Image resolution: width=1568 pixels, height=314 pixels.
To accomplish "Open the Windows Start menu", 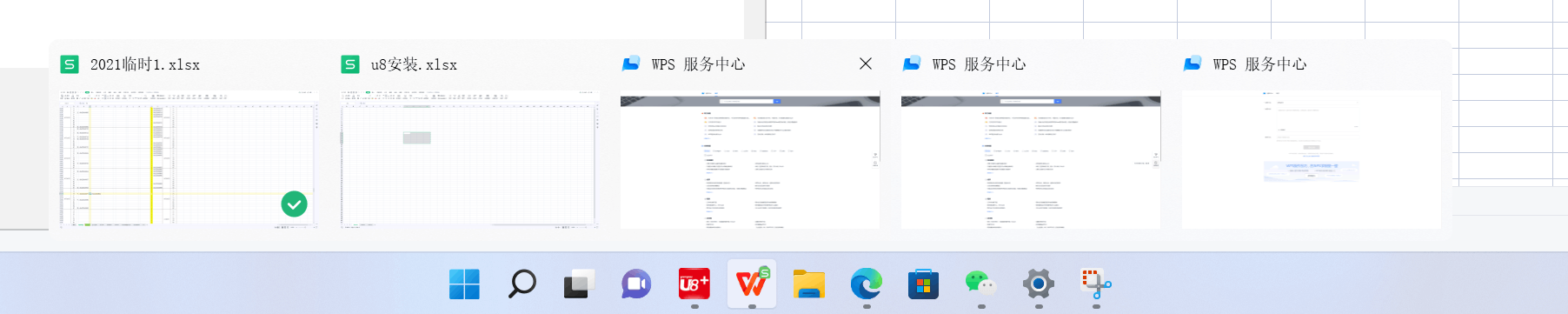I will [x=464, y=284].
